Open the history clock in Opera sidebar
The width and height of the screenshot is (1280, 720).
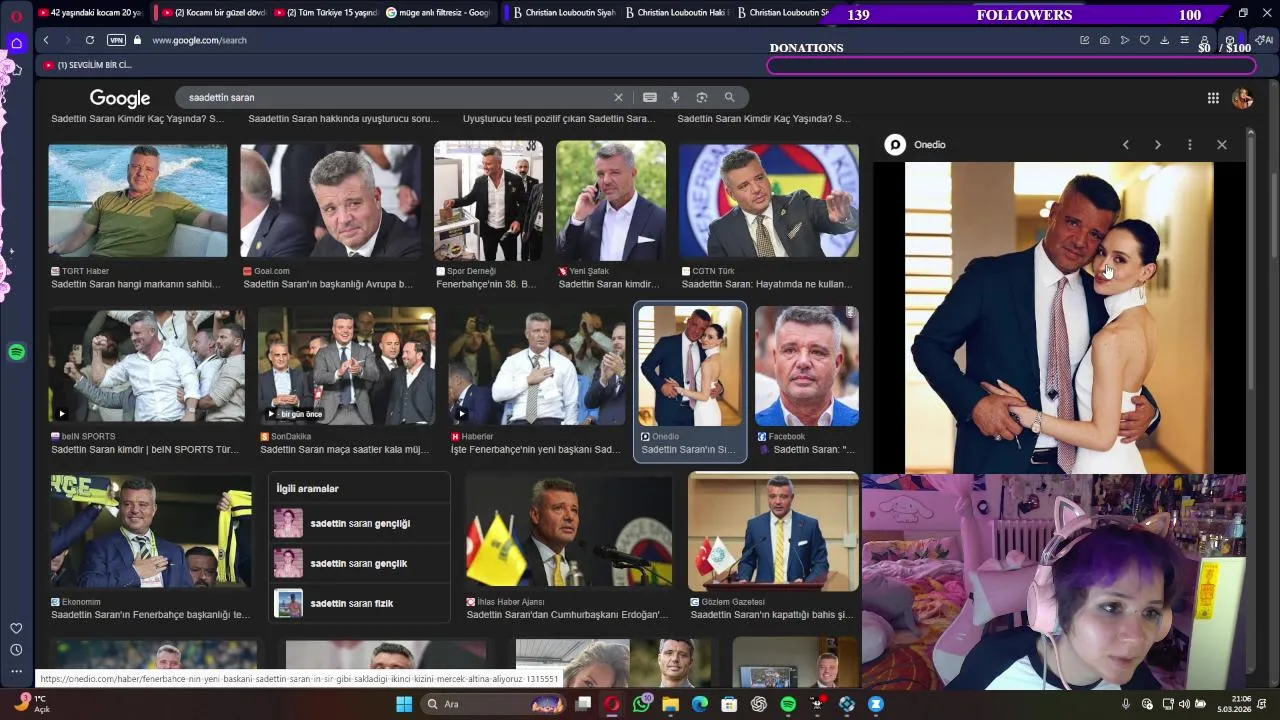pos(16,650)
